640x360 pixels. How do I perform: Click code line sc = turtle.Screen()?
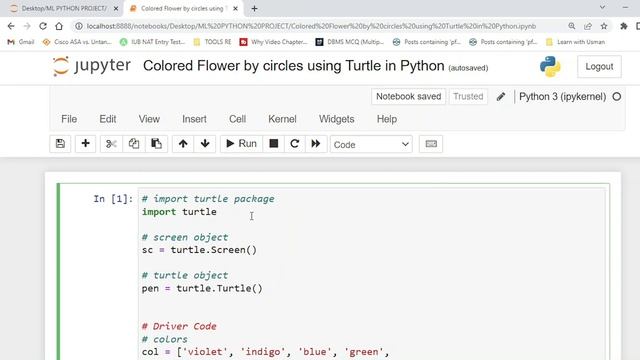click(x=199, y=250)
